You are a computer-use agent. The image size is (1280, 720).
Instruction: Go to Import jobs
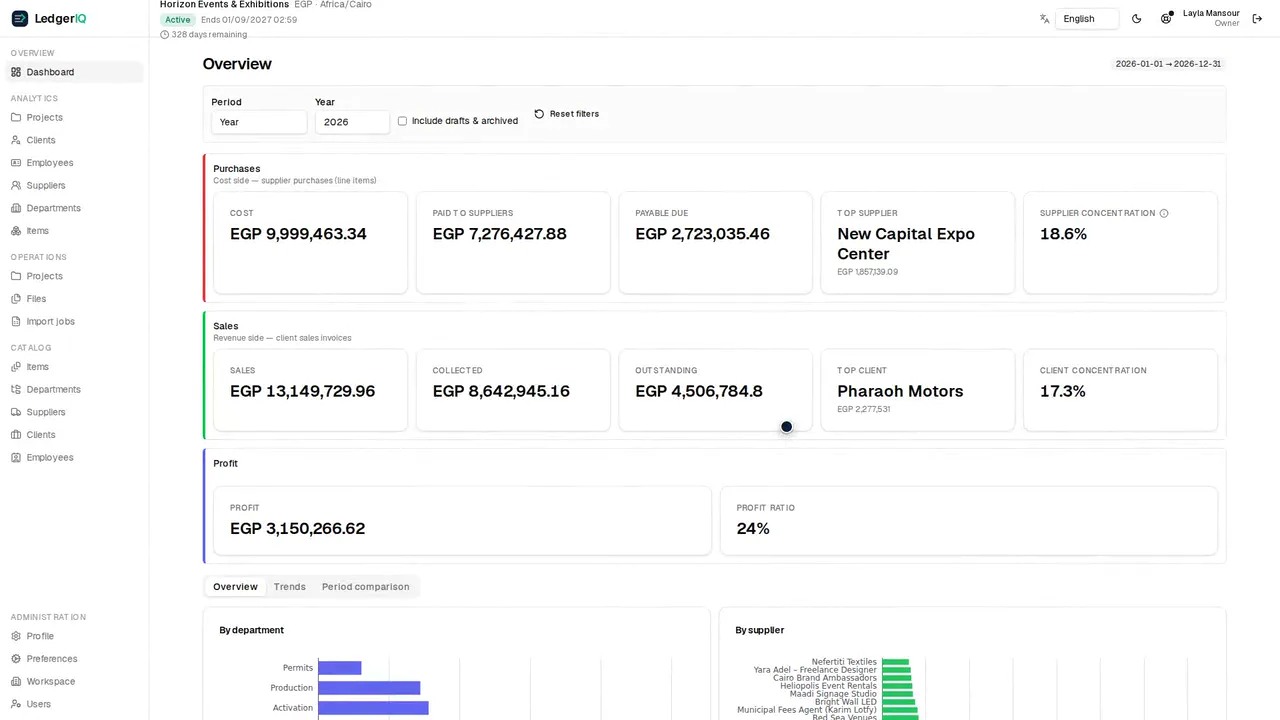point(74,321)
